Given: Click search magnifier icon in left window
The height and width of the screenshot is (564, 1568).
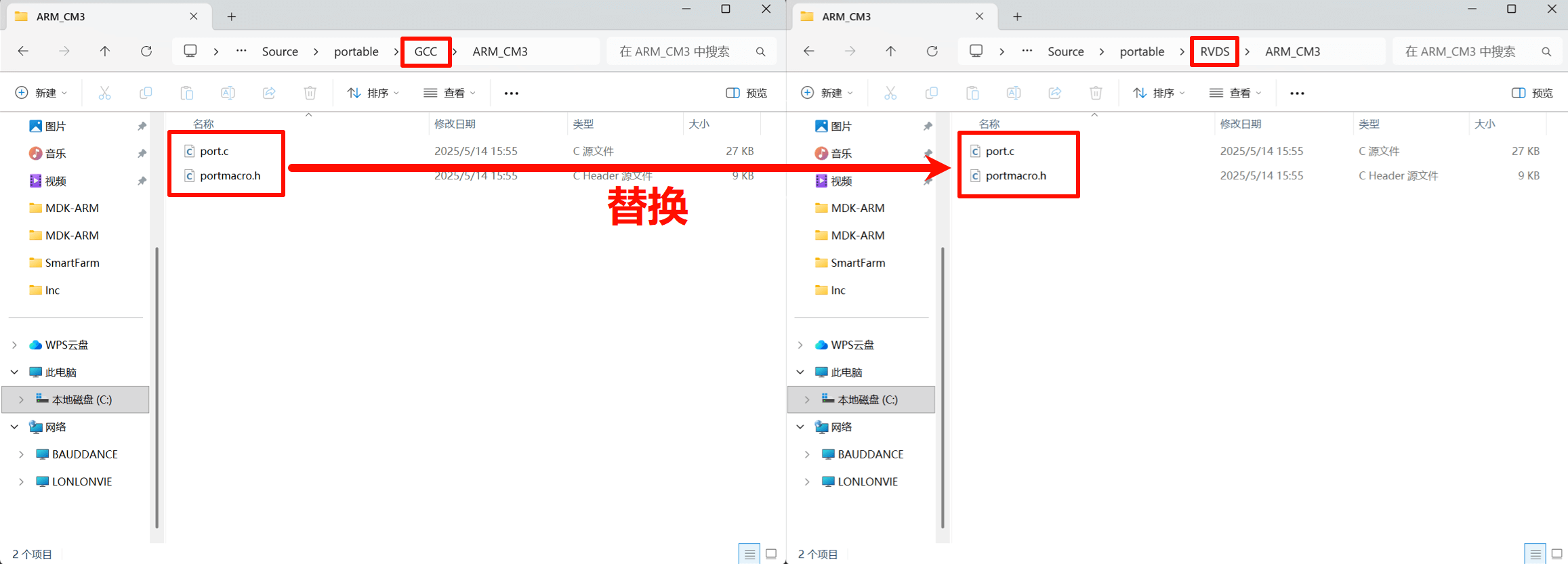Looking at the screenshot, I should point(761,51).
